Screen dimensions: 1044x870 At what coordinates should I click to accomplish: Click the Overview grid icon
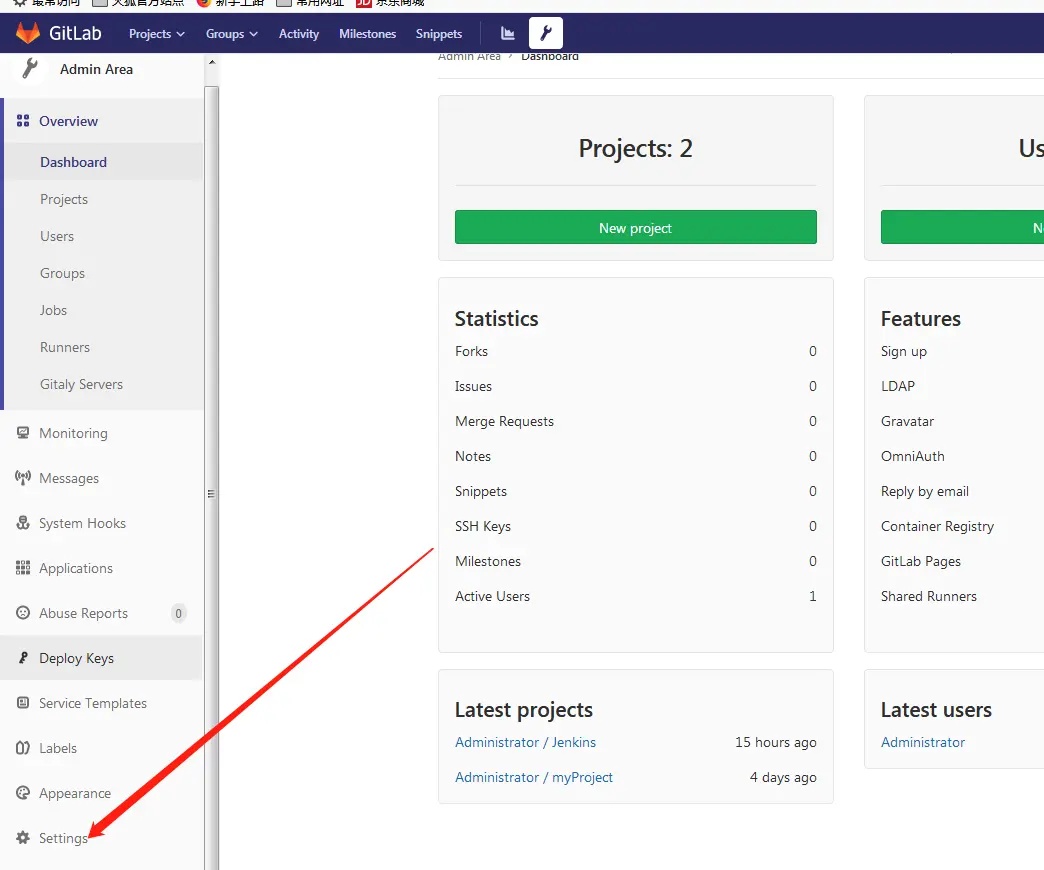coord(23,121)
